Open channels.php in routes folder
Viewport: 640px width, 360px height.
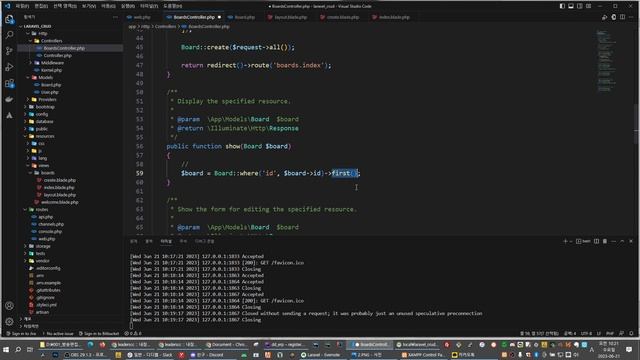point(51,224)
